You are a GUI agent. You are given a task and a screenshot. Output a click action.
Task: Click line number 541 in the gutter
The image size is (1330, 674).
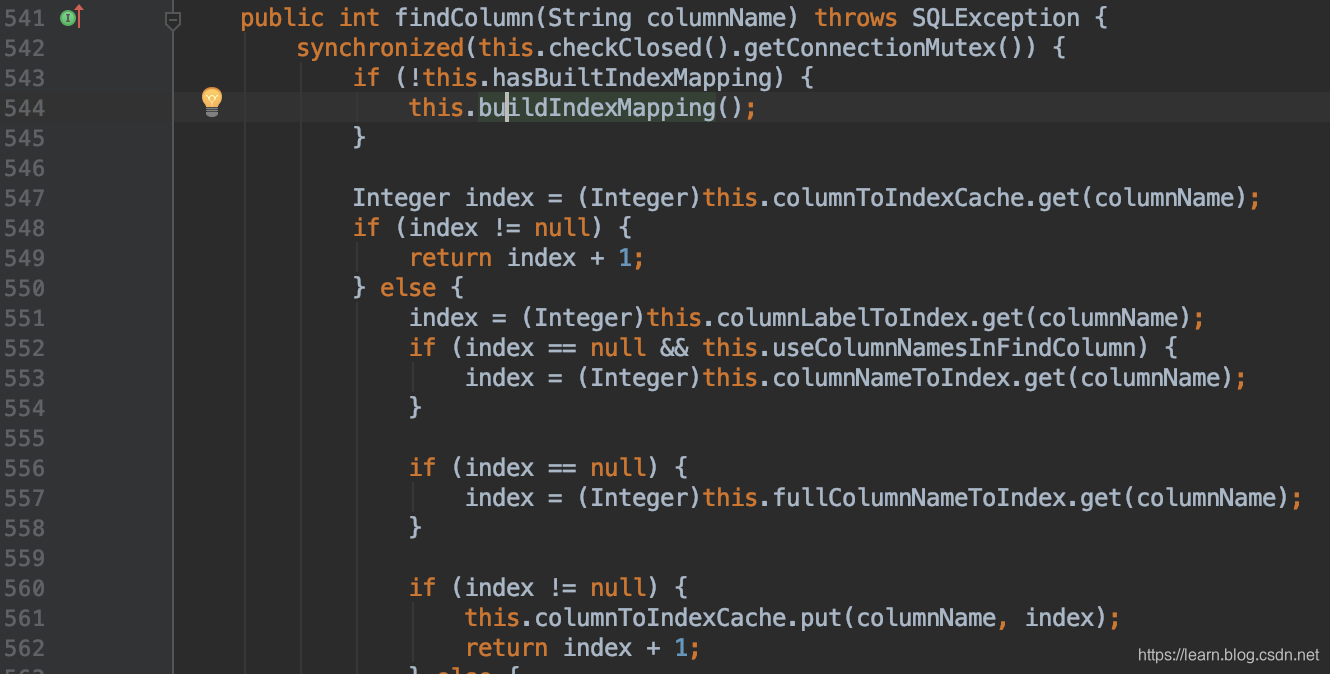(x=24, y=18)
